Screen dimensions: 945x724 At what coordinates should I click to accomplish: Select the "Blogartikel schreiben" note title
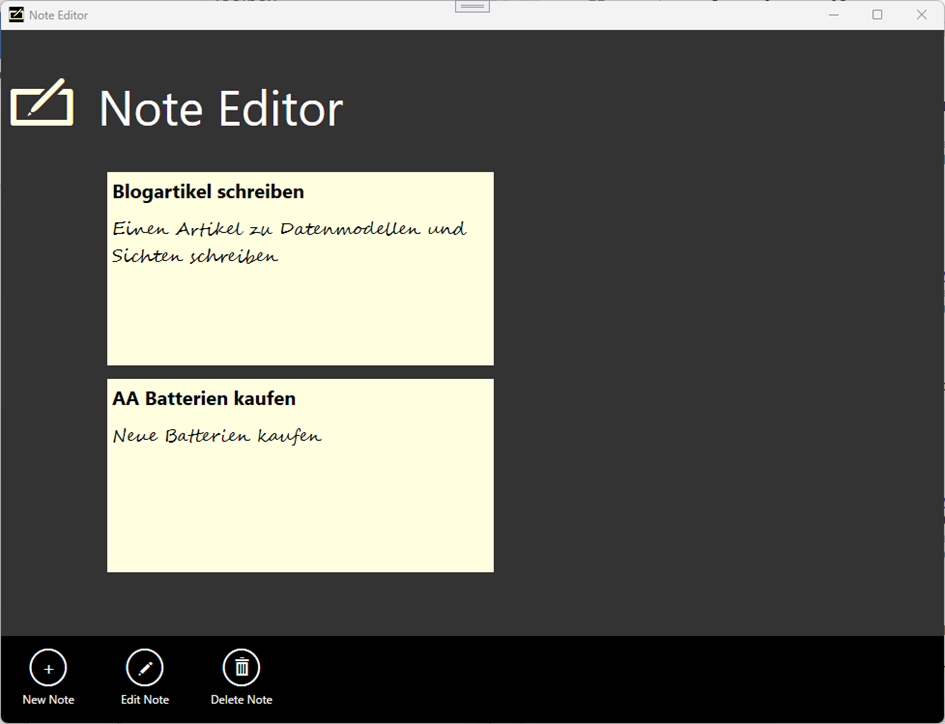[208, 192]
